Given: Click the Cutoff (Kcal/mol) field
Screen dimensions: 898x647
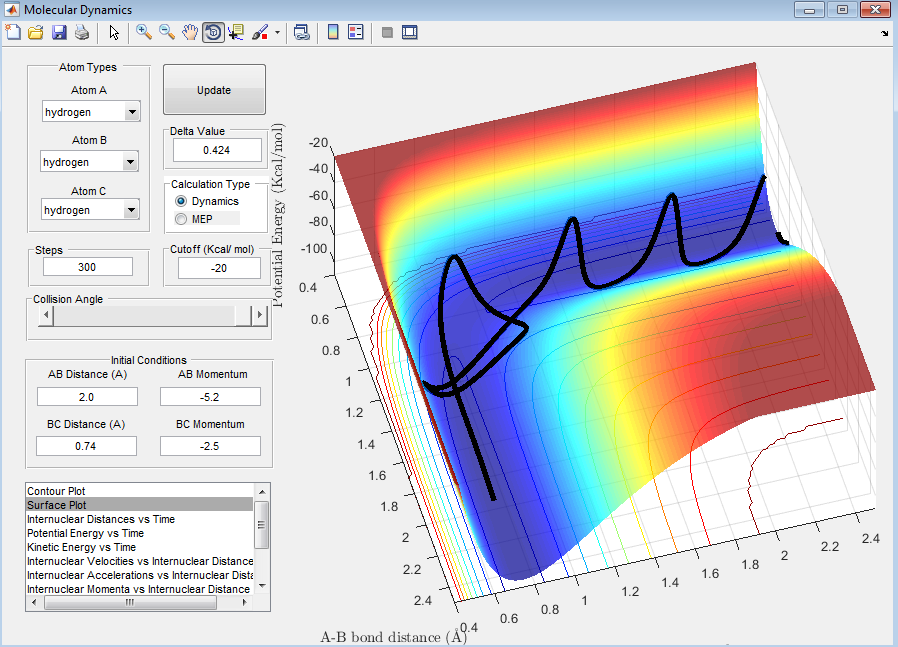Looking at the screenshot, I should pos(219,268).
